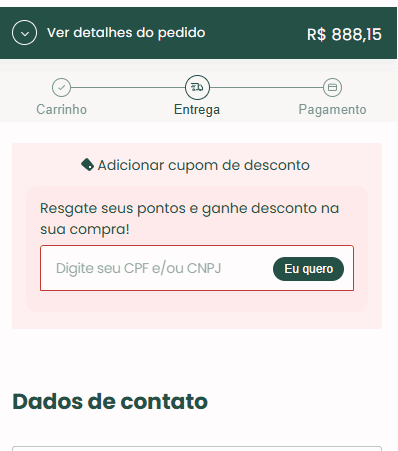The image size is (398, 451).
Task: Go to the Carrinho step label
Action: click(x=61, y=109)
